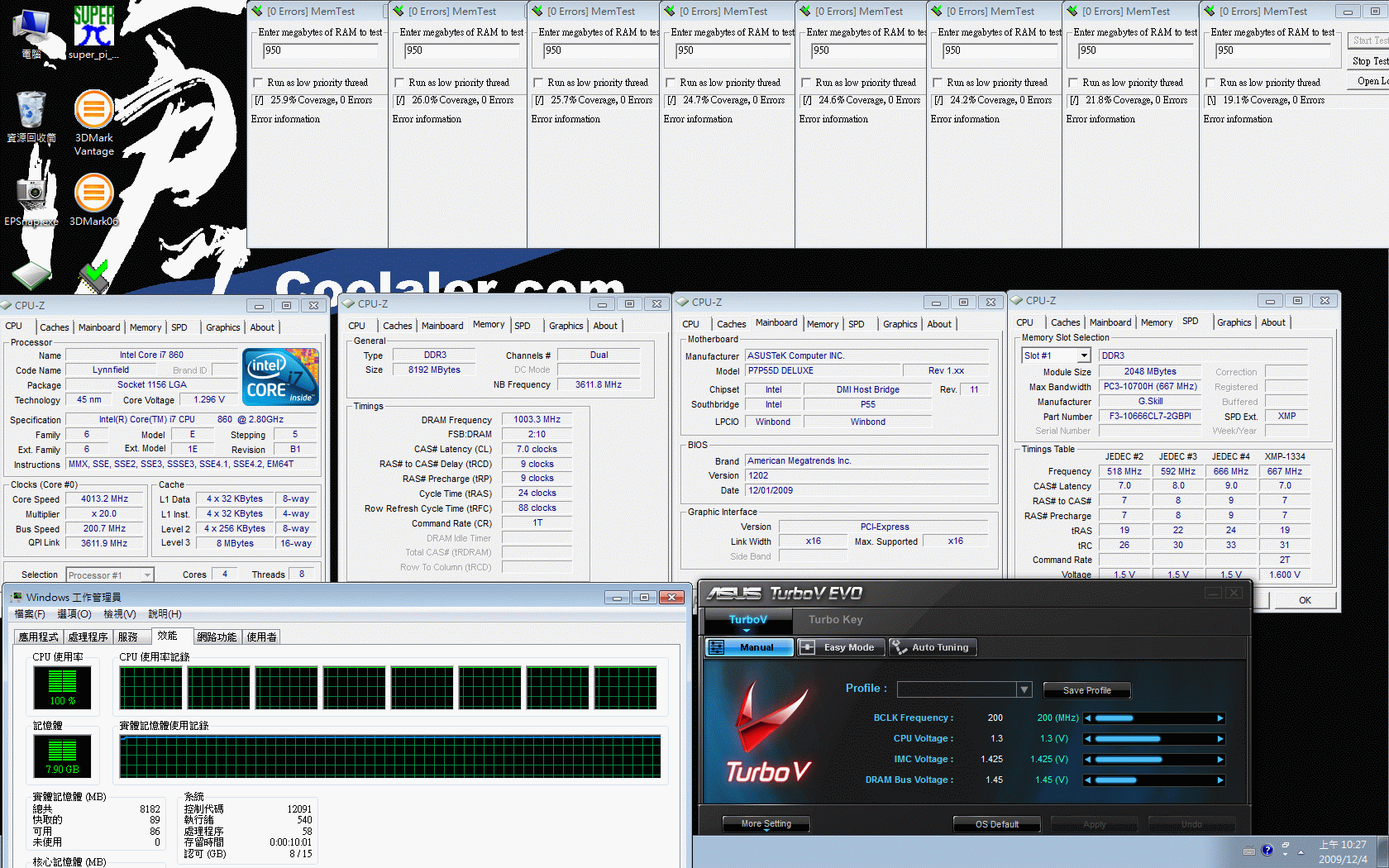
Task: Click the CPU Voltage slider bar
Action: point(1154,739)
